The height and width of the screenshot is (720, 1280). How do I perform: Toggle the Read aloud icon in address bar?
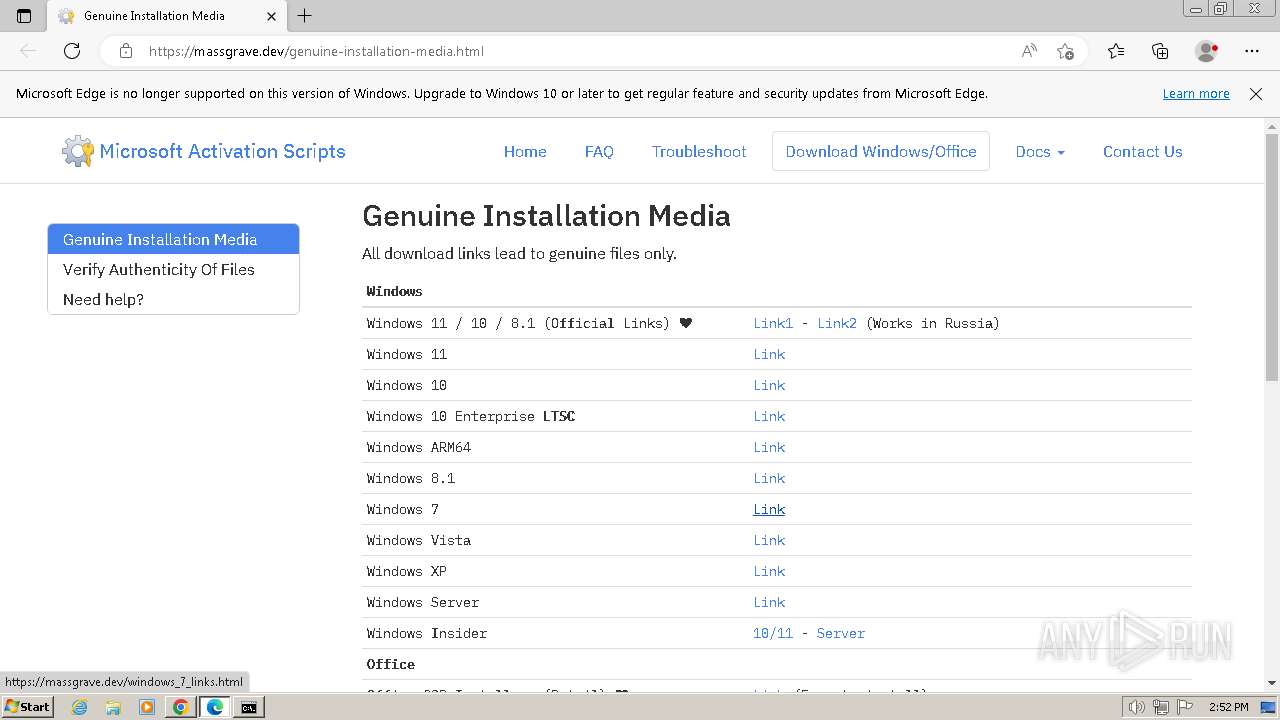click(1028, 51)
